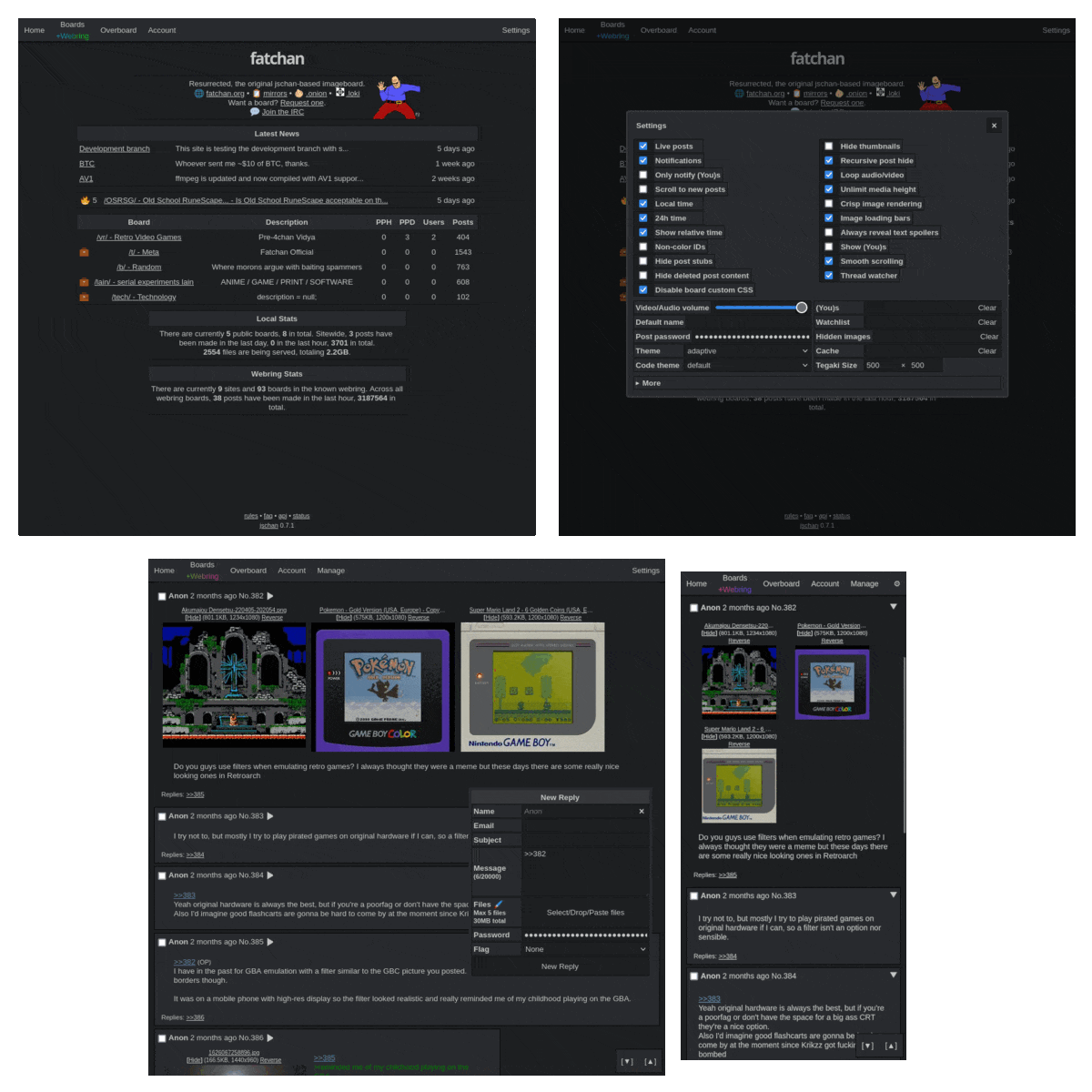Image resolution: width=1092 pixels, height=1092 pixels.
Task: Submit with New Reply button below Flag
Action: (560, 966)
